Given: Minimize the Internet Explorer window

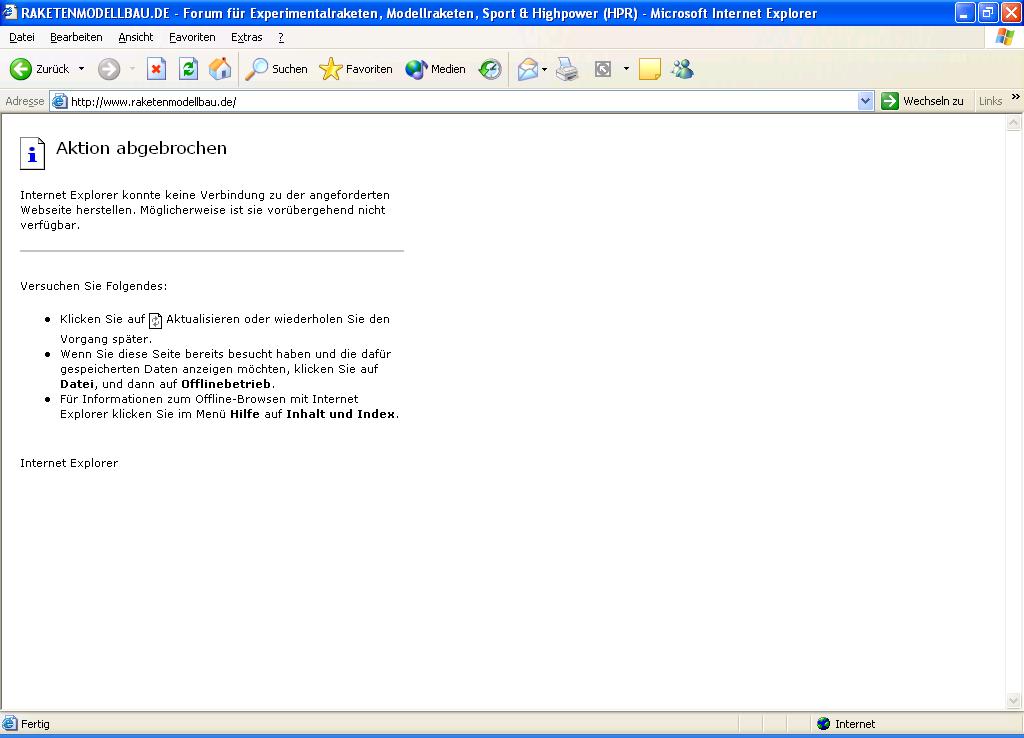Looking at the screenshot, I should [965, 12].
